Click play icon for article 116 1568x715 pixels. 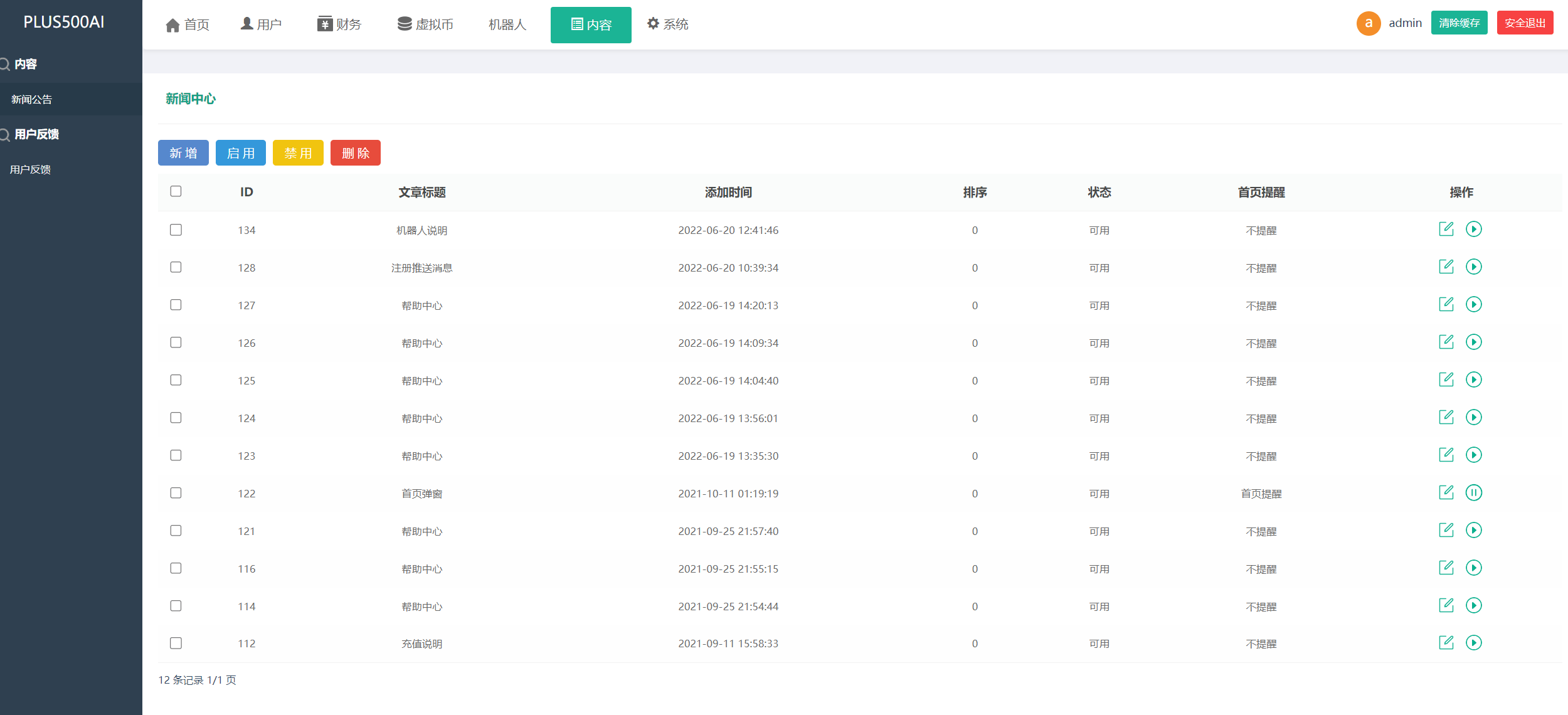coord(1473,568)
